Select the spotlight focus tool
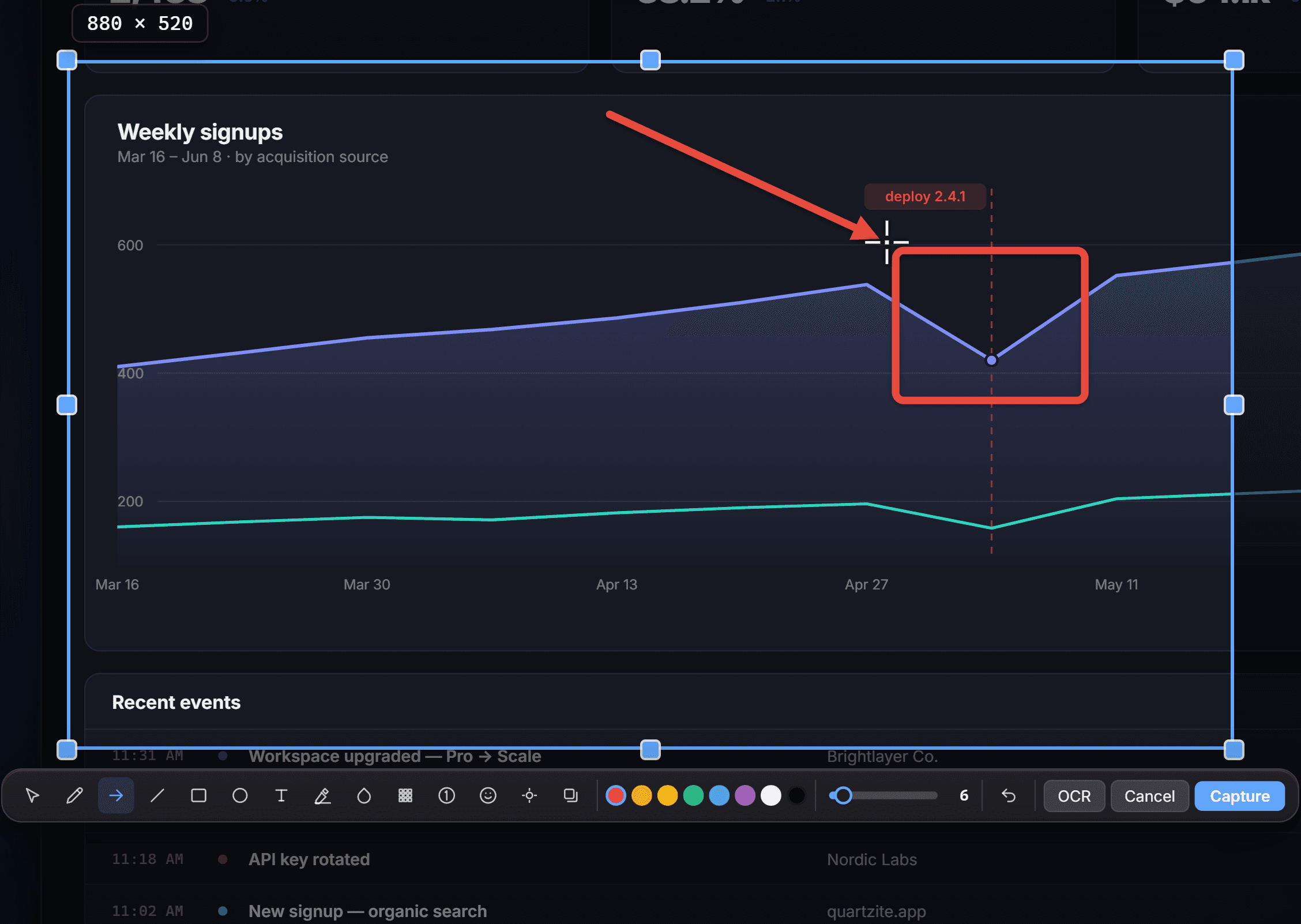 coord(529,796)
